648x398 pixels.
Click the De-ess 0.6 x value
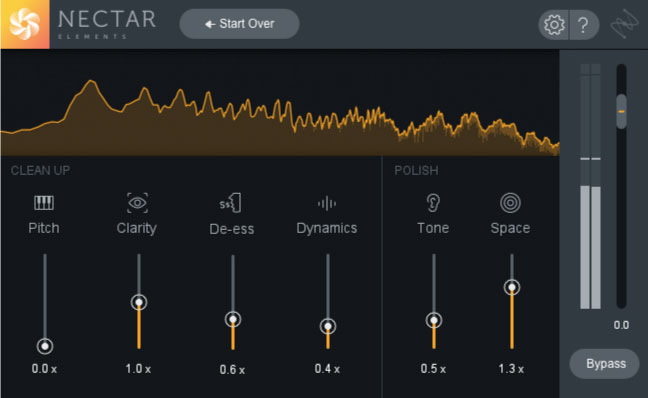[232, 369]
